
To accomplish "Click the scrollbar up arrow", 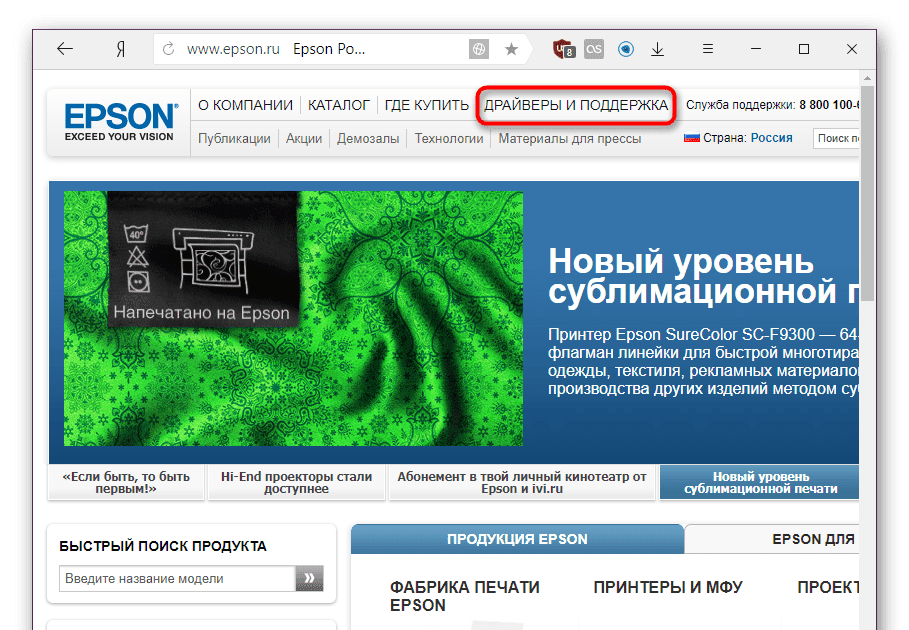I will point(867,78).
